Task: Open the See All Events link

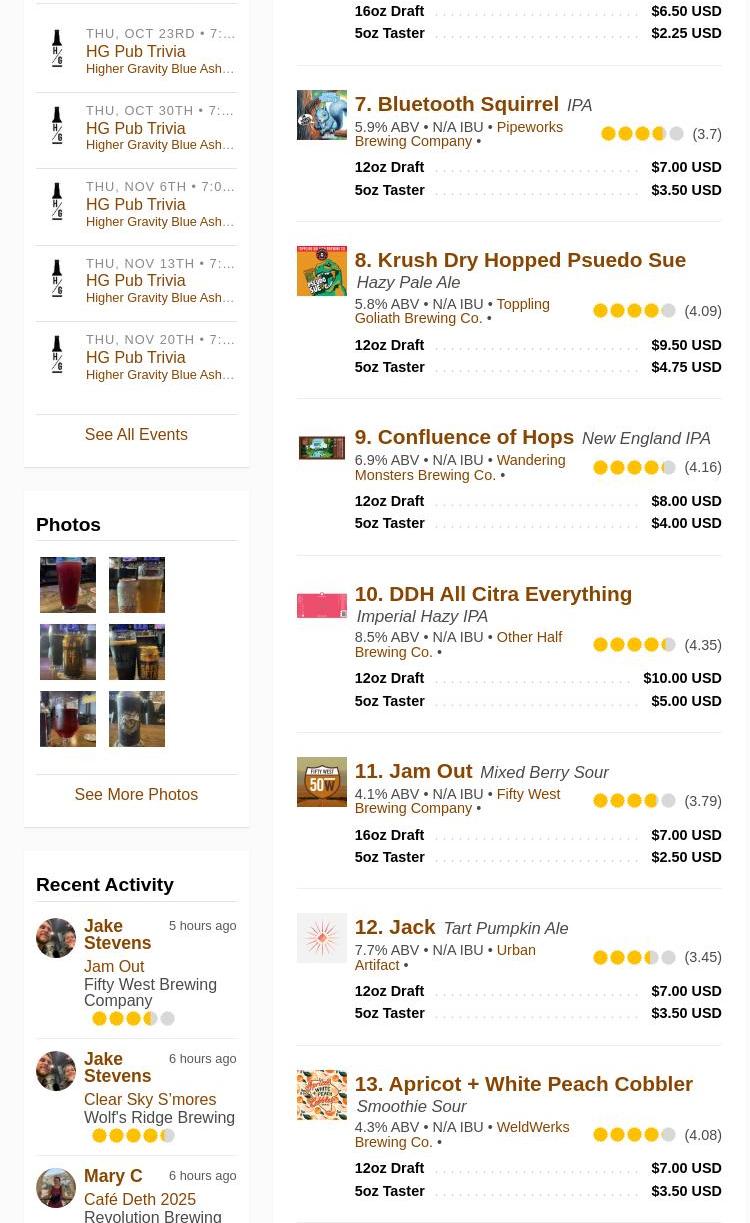Action: click(136, 435)
